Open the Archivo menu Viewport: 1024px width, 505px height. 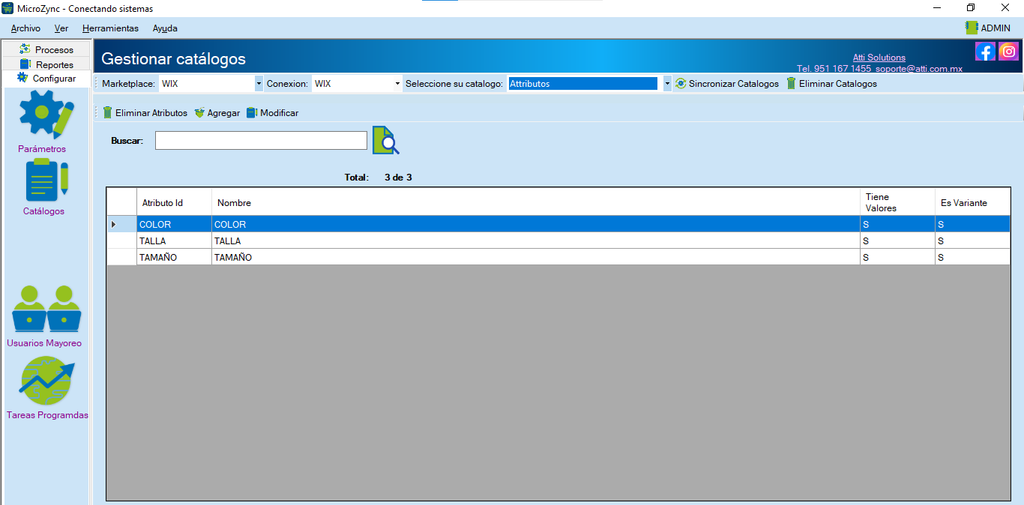coord(25,29)
